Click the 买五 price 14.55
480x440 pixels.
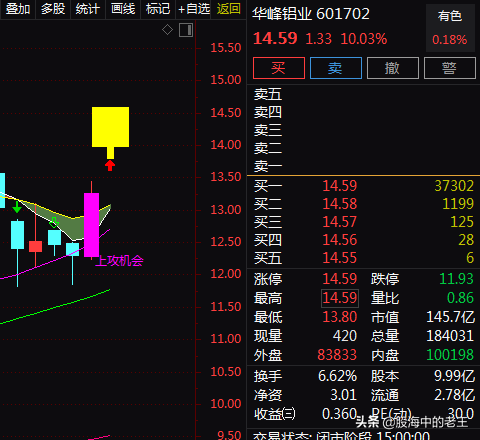pyautogui.click(x=340, y=258)
